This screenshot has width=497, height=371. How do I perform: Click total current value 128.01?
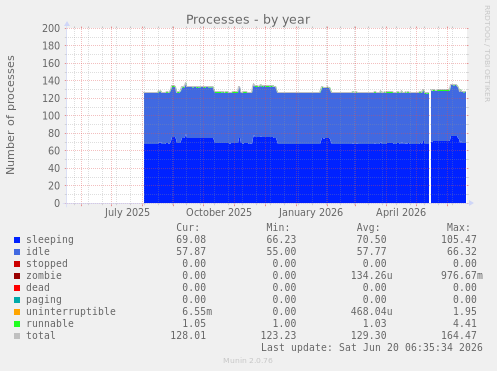tap(188, 336)
